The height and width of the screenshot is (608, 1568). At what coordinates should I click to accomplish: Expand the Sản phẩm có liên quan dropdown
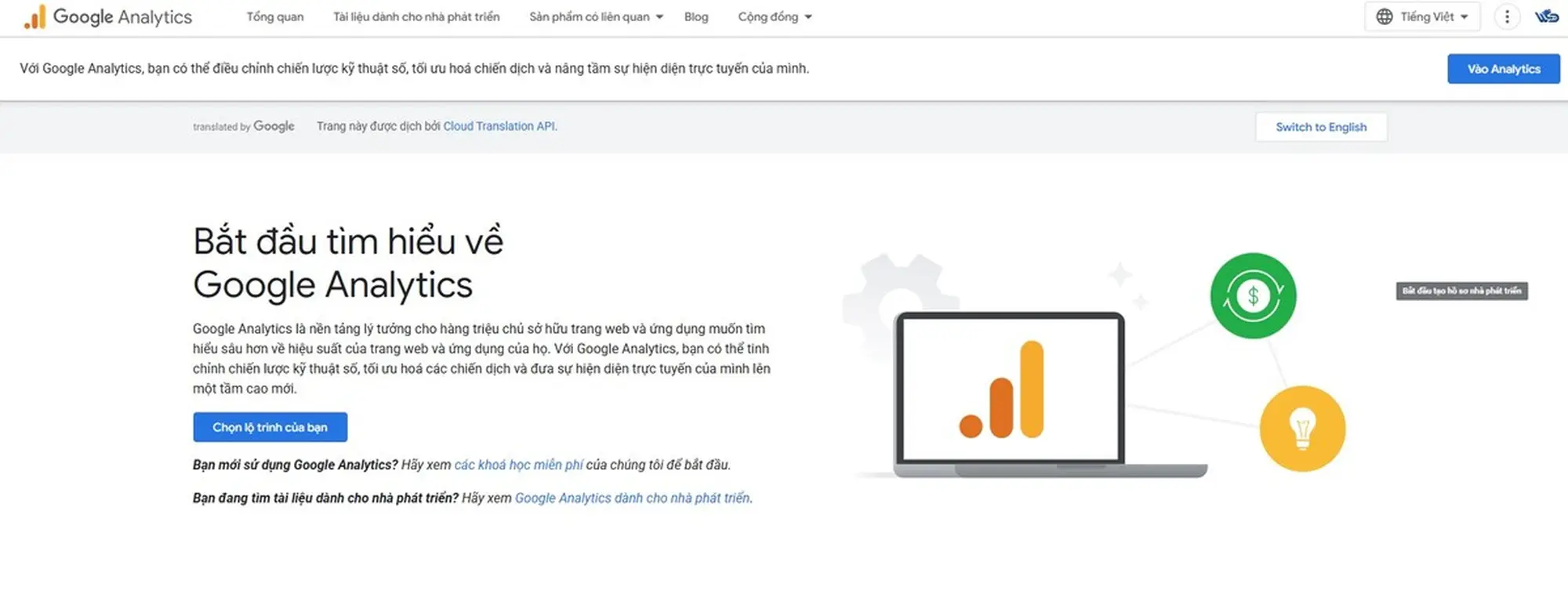pyautogui.click(x=596, y=16)
